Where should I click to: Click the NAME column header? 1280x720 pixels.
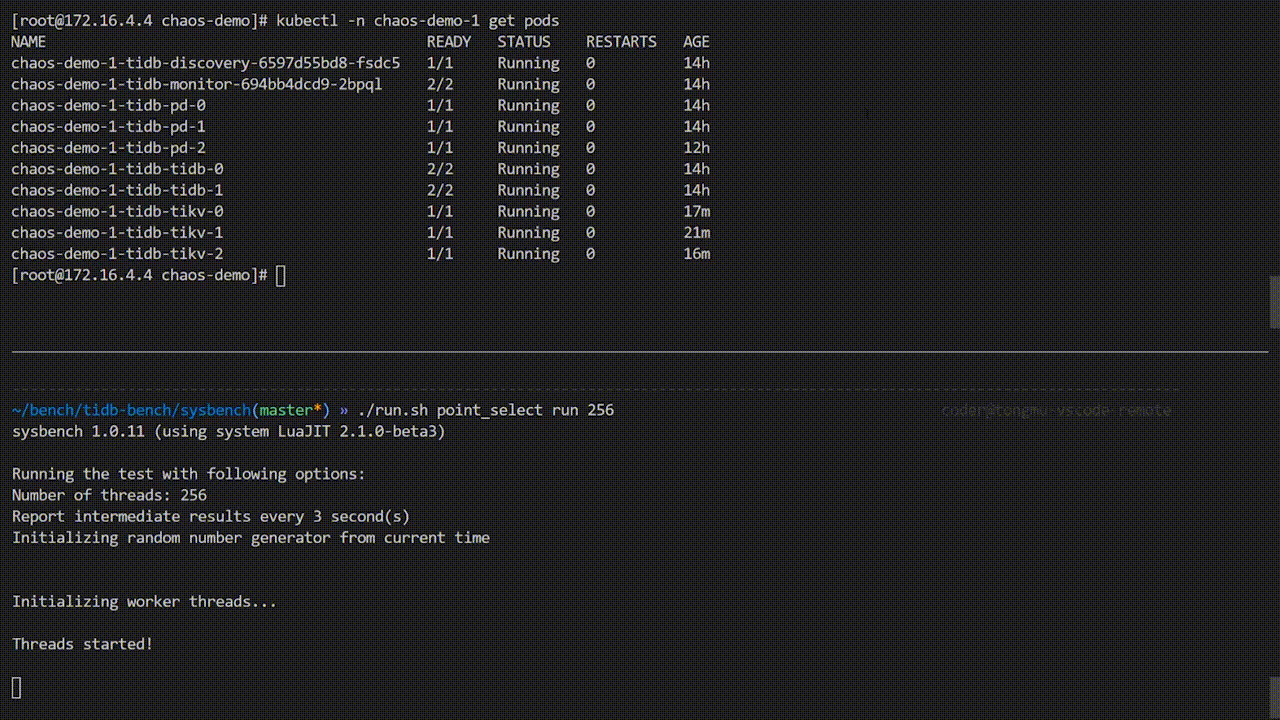coord(28,42)
